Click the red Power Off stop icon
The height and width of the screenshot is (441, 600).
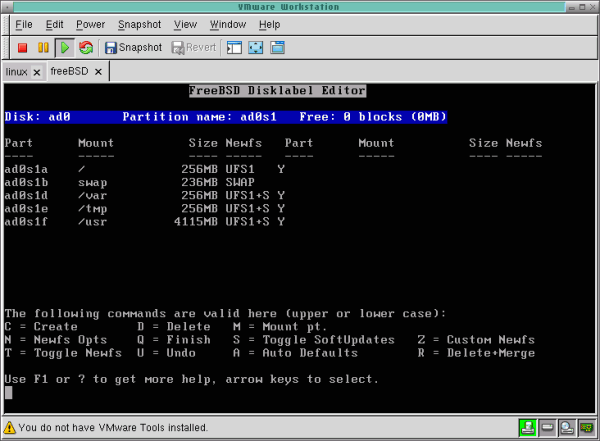tap(23, 48)
